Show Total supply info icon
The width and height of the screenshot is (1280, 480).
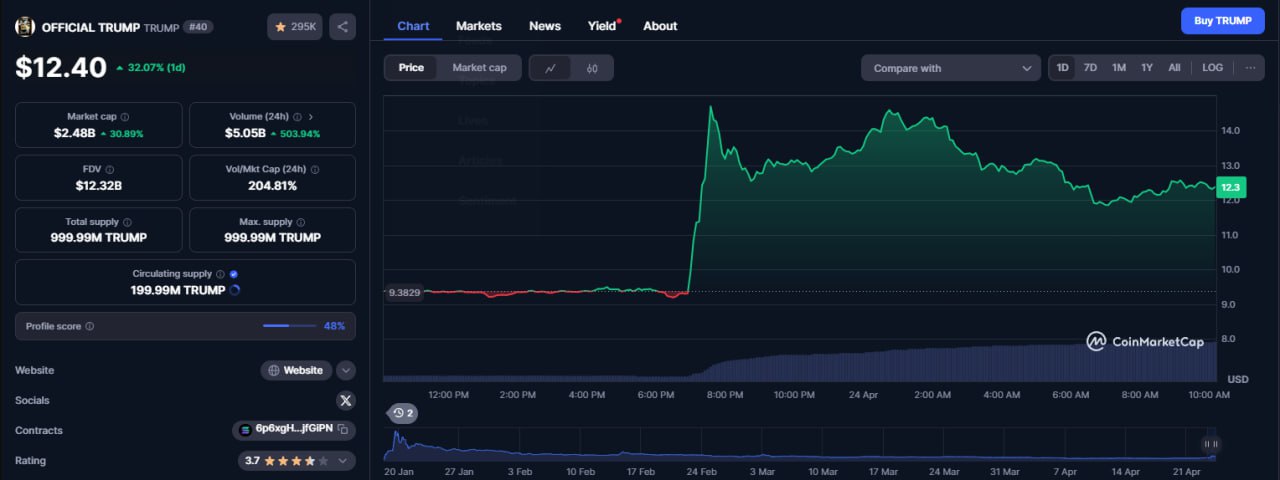pos(127,222)
